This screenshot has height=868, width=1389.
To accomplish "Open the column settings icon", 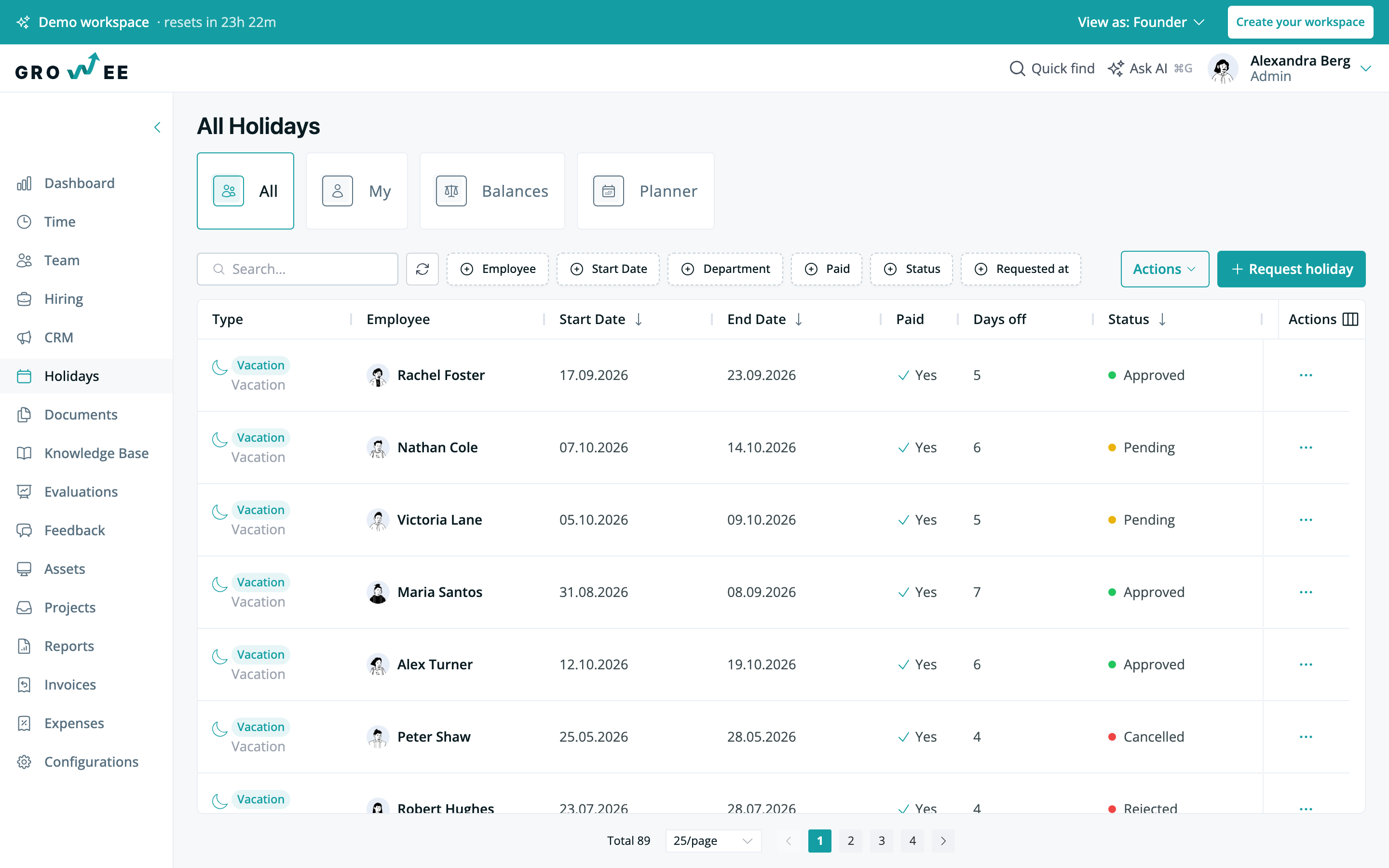I will pos(1350,319).
